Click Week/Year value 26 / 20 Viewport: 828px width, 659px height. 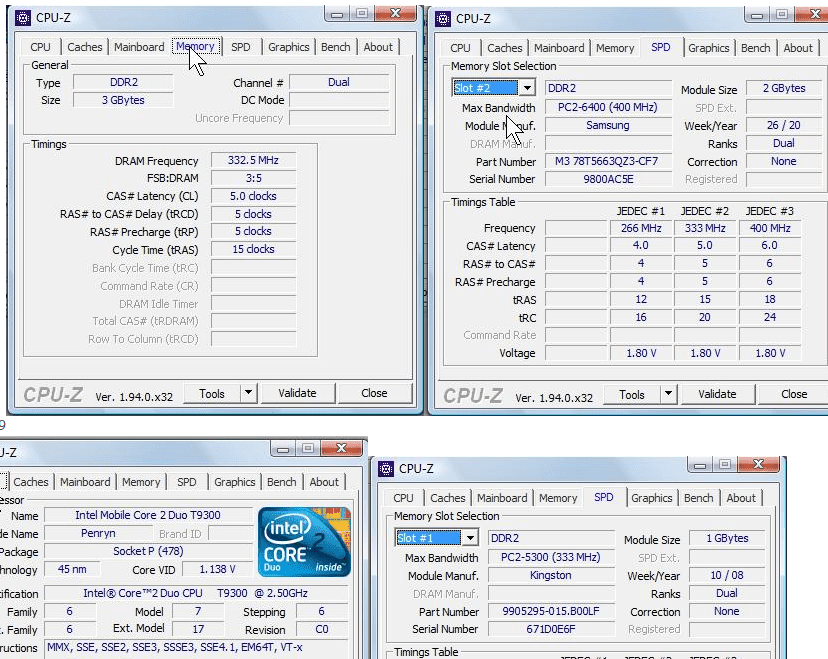[784, 125]
